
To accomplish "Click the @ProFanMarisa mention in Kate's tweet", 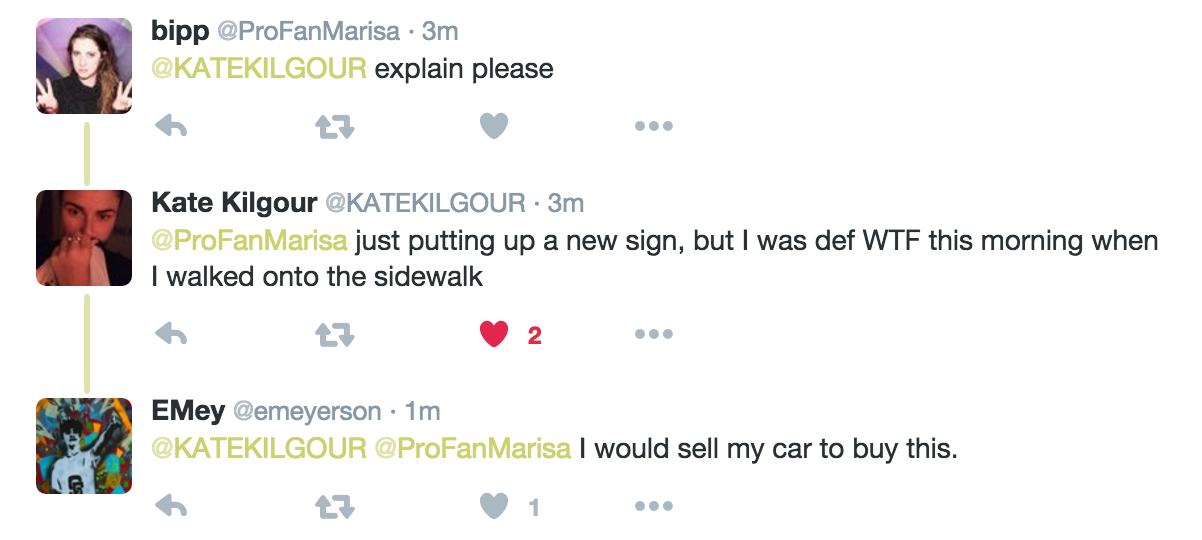I will 249,242.
